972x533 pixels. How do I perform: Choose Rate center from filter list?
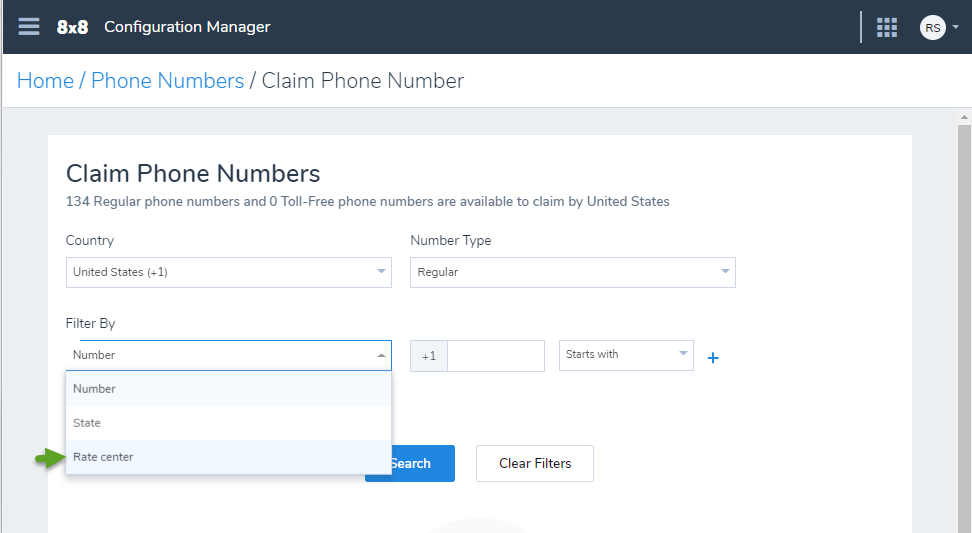coord(229,457)
